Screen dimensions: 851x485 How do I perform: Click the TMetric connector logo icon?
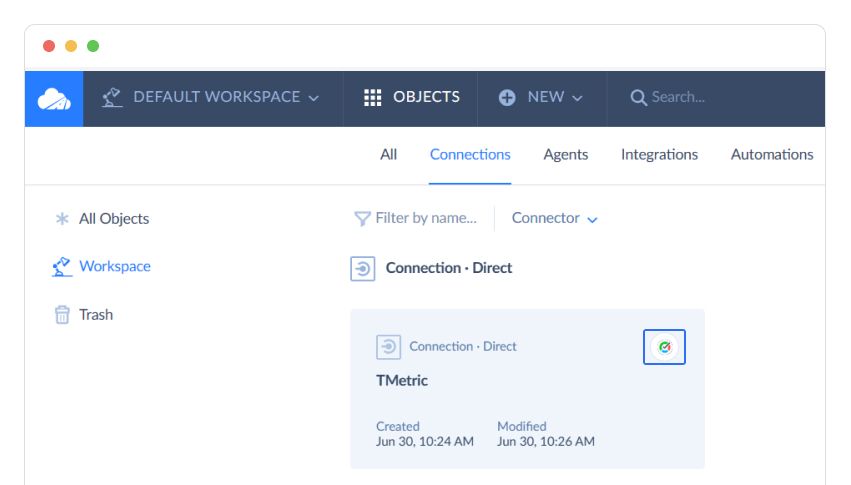[664, 347]
